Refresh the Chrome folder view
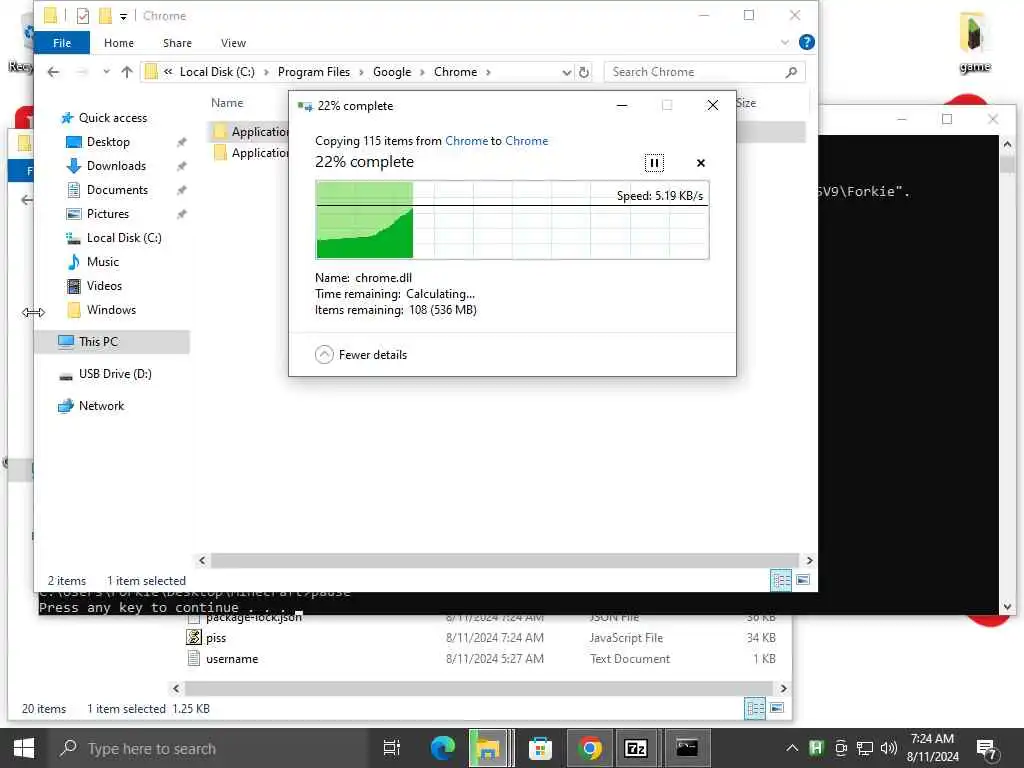1024x768 pixels. click(x=584, y=72)
